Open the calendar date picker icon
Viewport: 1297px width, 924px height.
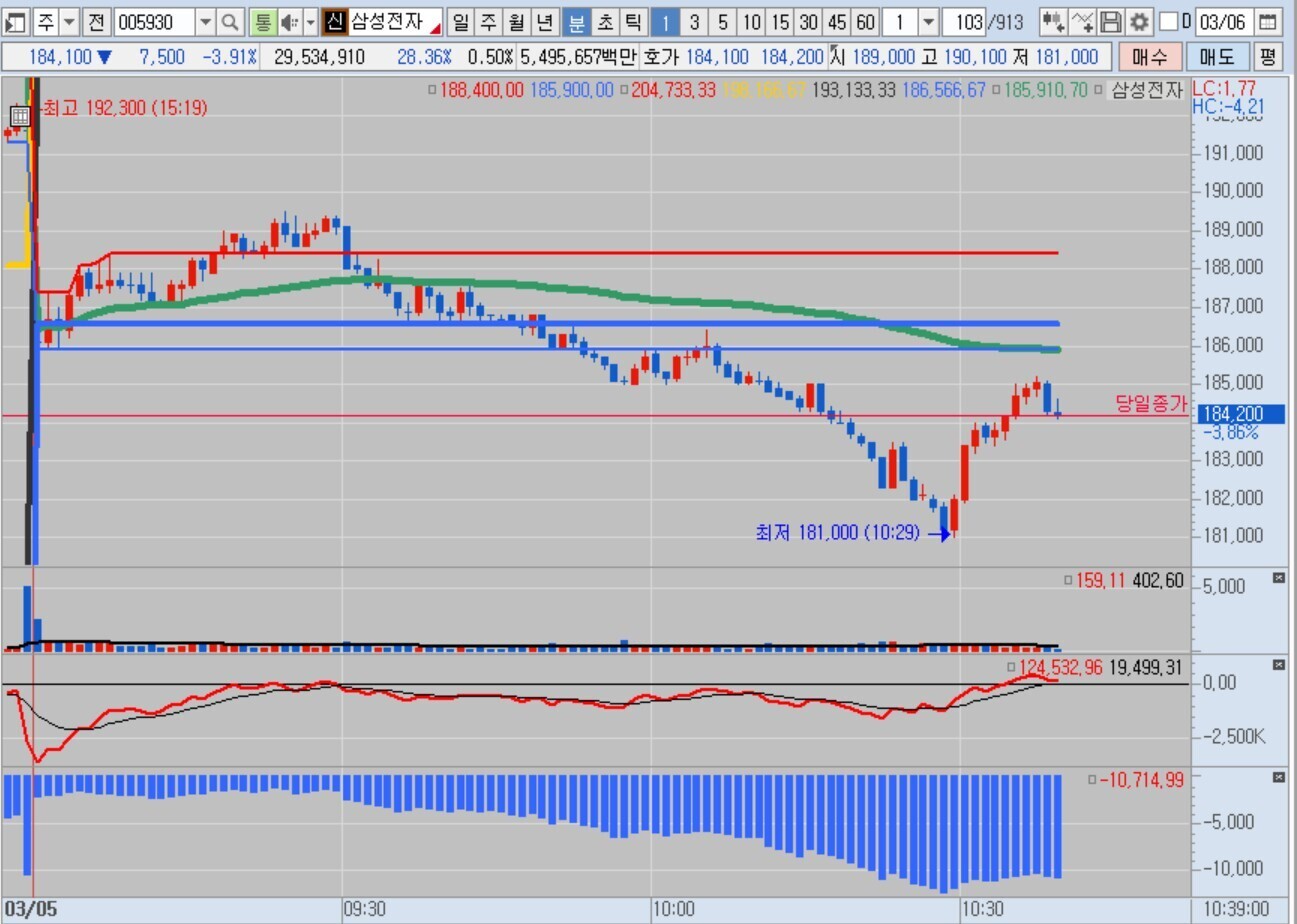1267,22
